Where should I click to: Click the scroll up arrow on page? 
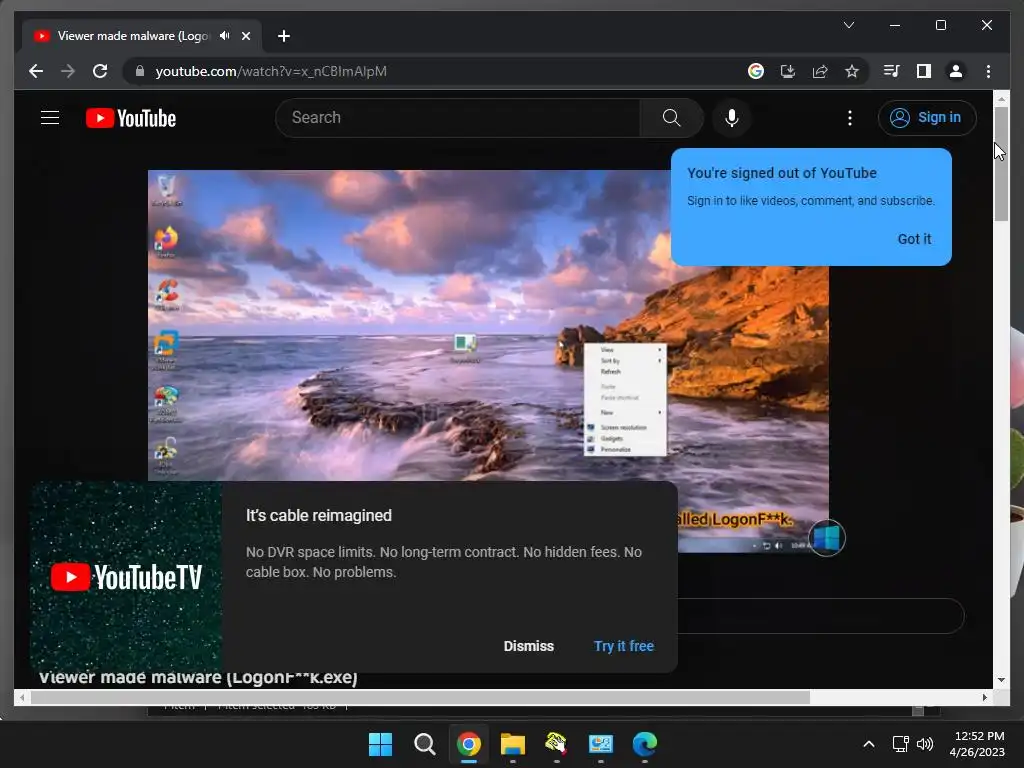tap(1001, 99)
